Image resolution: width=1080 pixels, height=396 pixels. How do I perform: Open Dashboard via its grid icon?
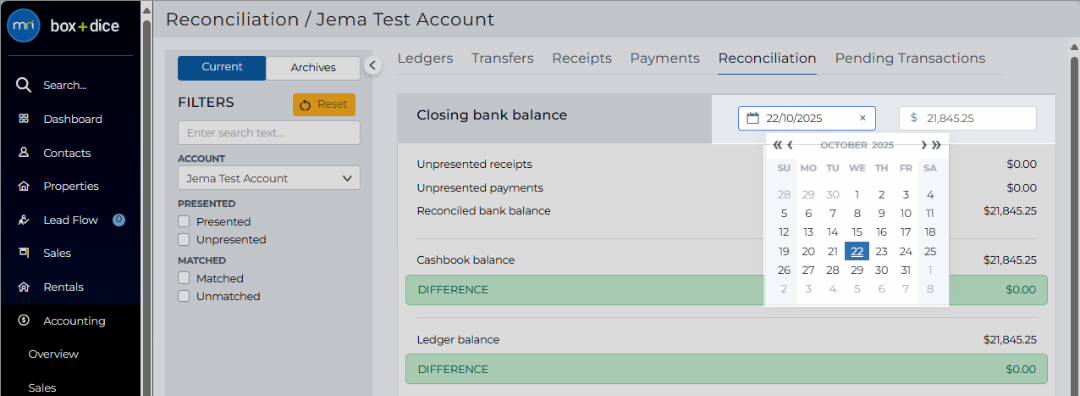point(23,119)
